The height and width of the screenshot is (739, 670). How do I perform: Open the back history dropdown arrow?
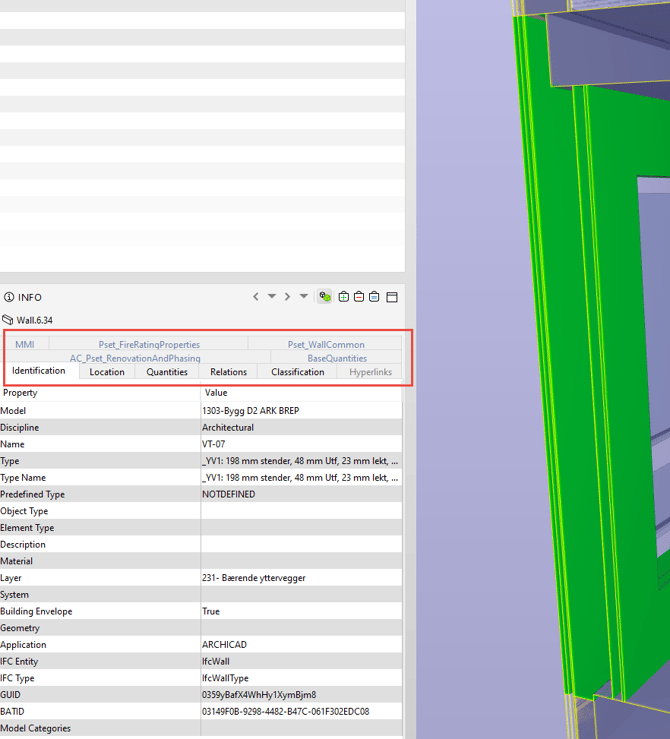point(272,296)
